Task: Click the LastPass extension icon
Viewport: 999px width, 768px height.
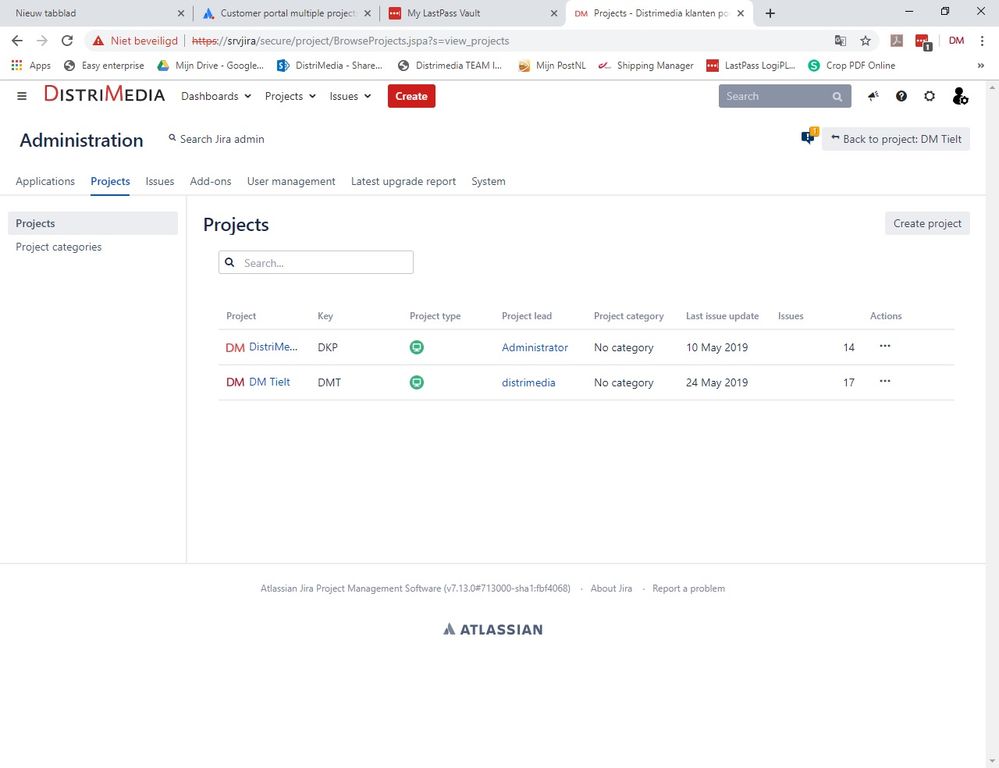Action: click(x=923, y=42)
